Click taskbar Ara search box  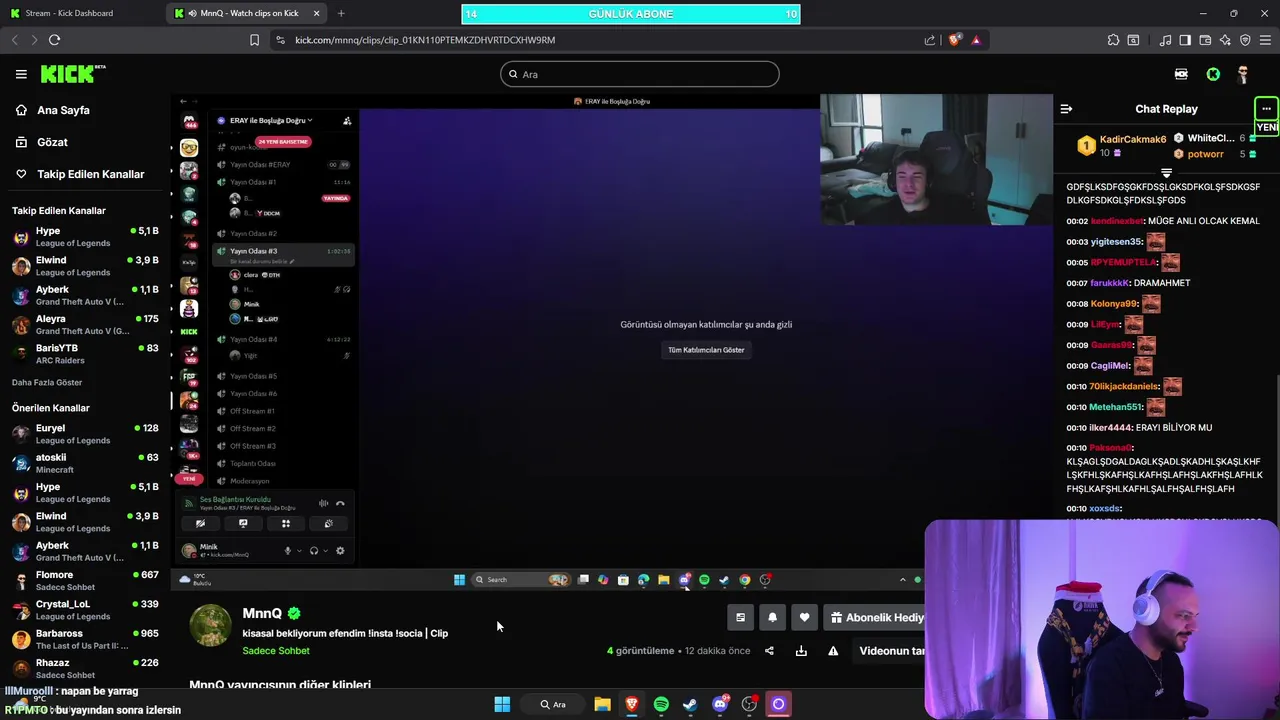[x=554, y=704]
